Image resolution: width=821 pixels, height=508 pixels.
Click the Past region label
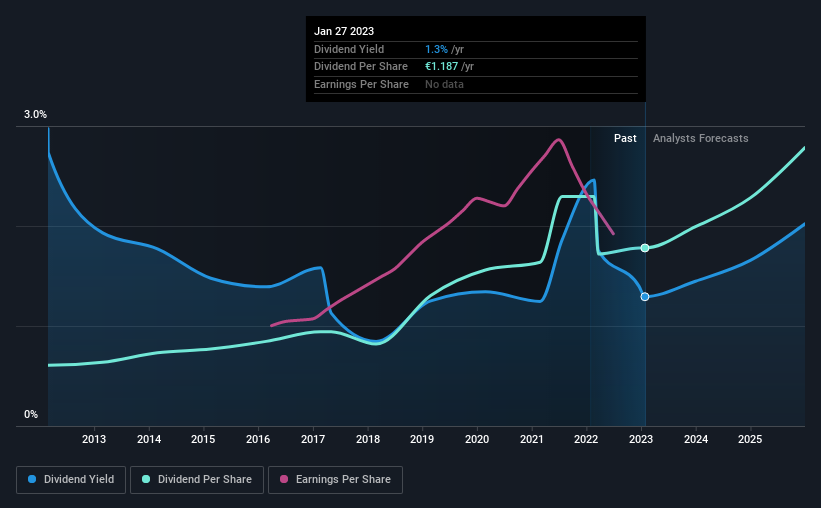pos(625,138)
